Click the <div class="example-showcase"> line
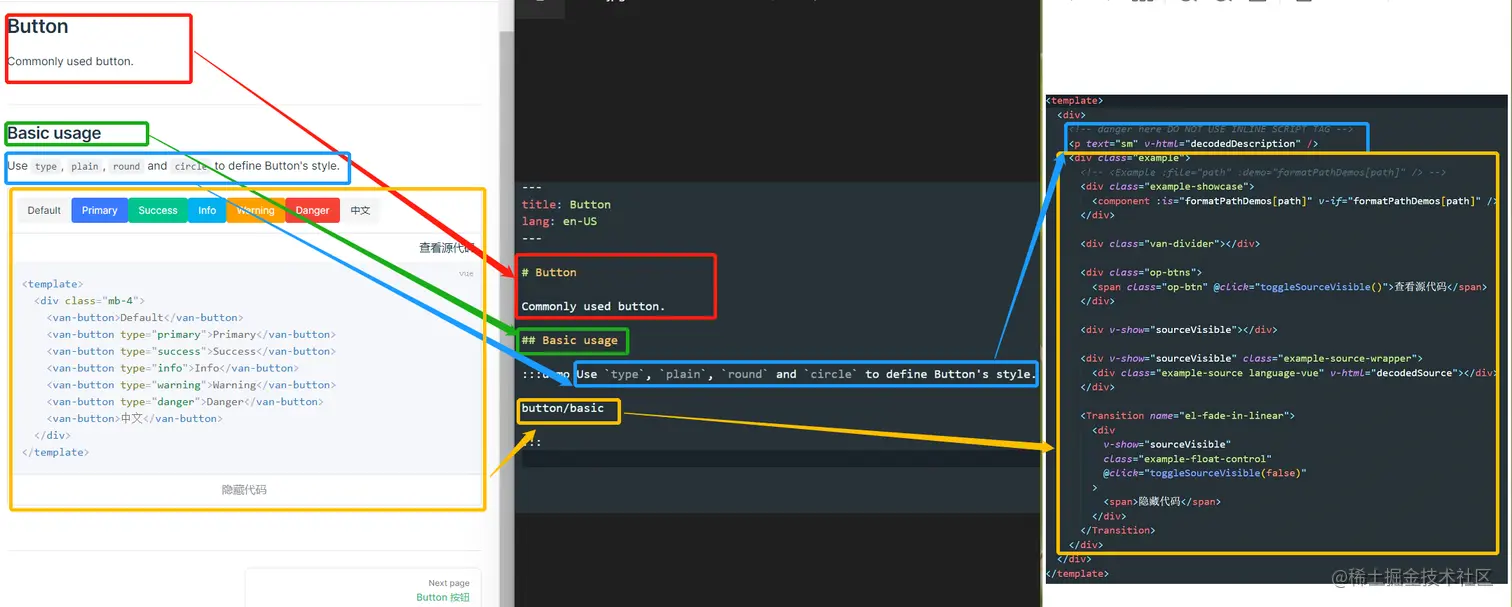Screen dimensions: 1512x607 [1167, 186]
